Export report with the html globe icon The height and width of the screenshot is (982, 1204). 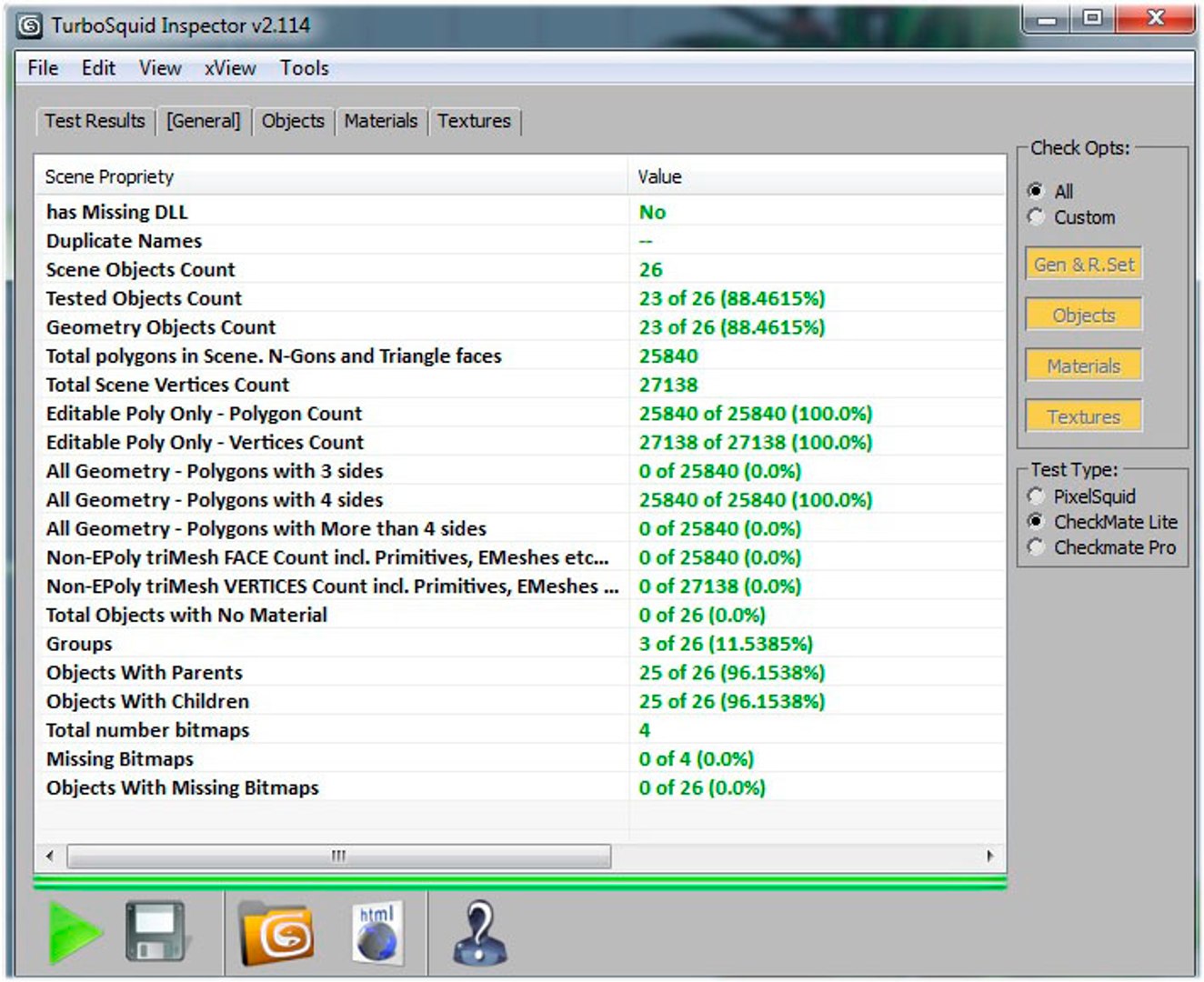pos(376,932)
